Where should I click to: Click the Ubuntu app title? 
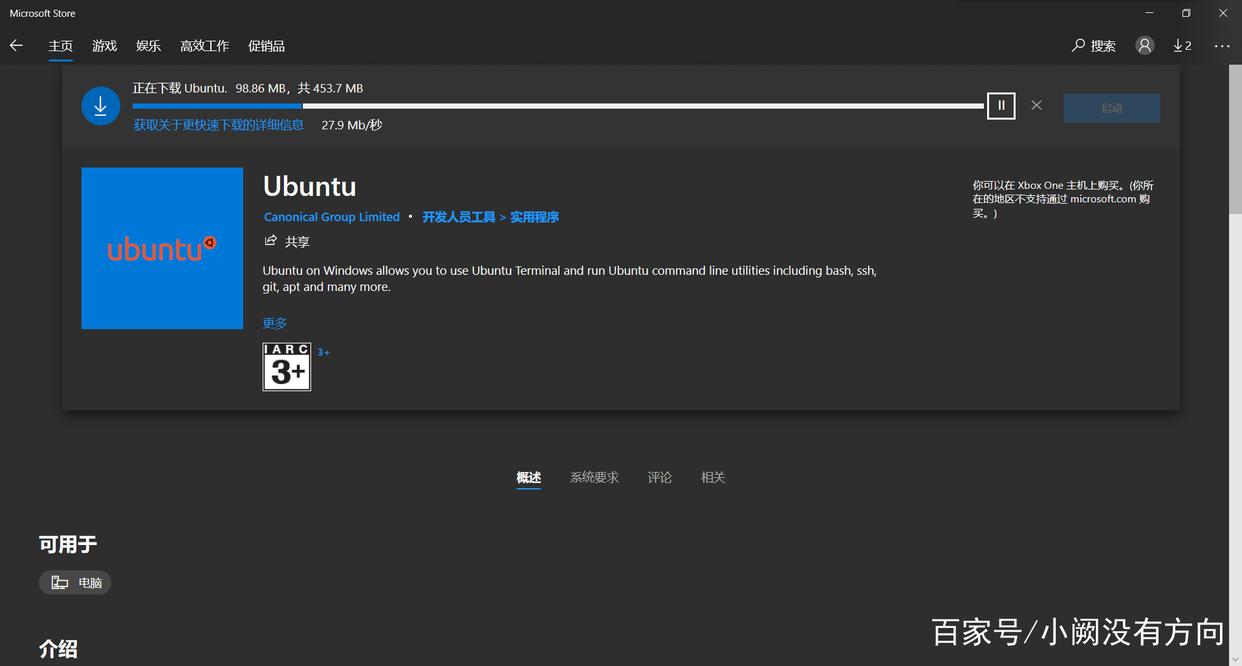pyautogui.click(x=309, y=187)
